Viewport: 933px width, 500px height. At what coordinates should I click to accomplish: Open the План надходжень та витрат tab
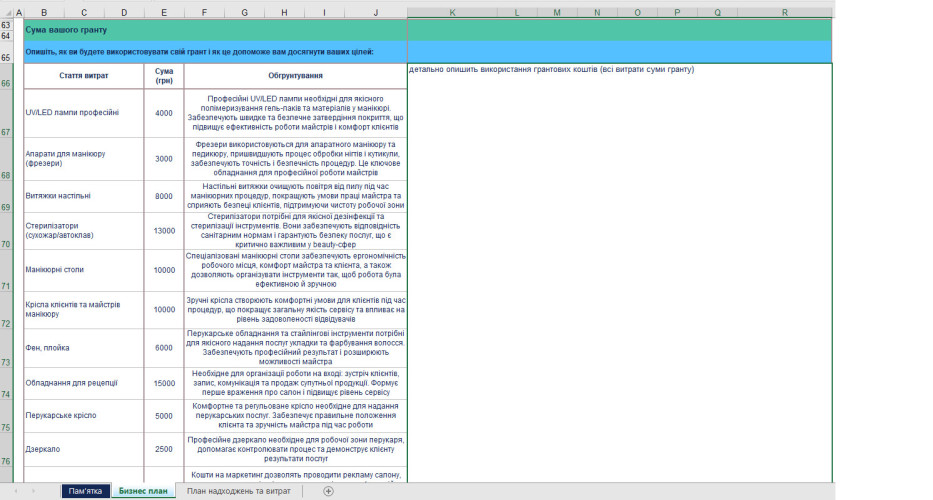click(x=239, y=491)
